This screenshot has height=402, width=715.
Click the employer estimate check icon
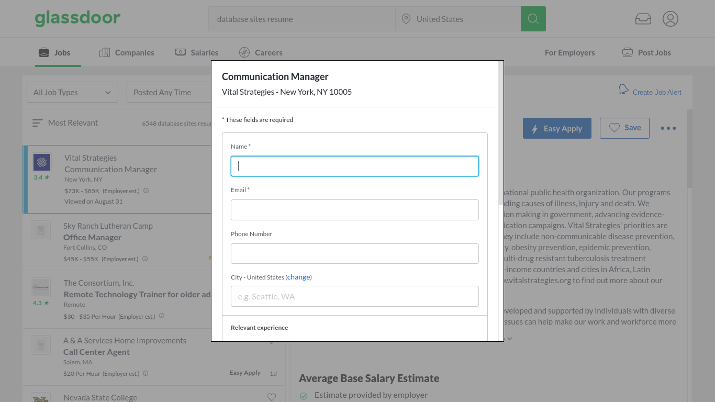[304, 396]
